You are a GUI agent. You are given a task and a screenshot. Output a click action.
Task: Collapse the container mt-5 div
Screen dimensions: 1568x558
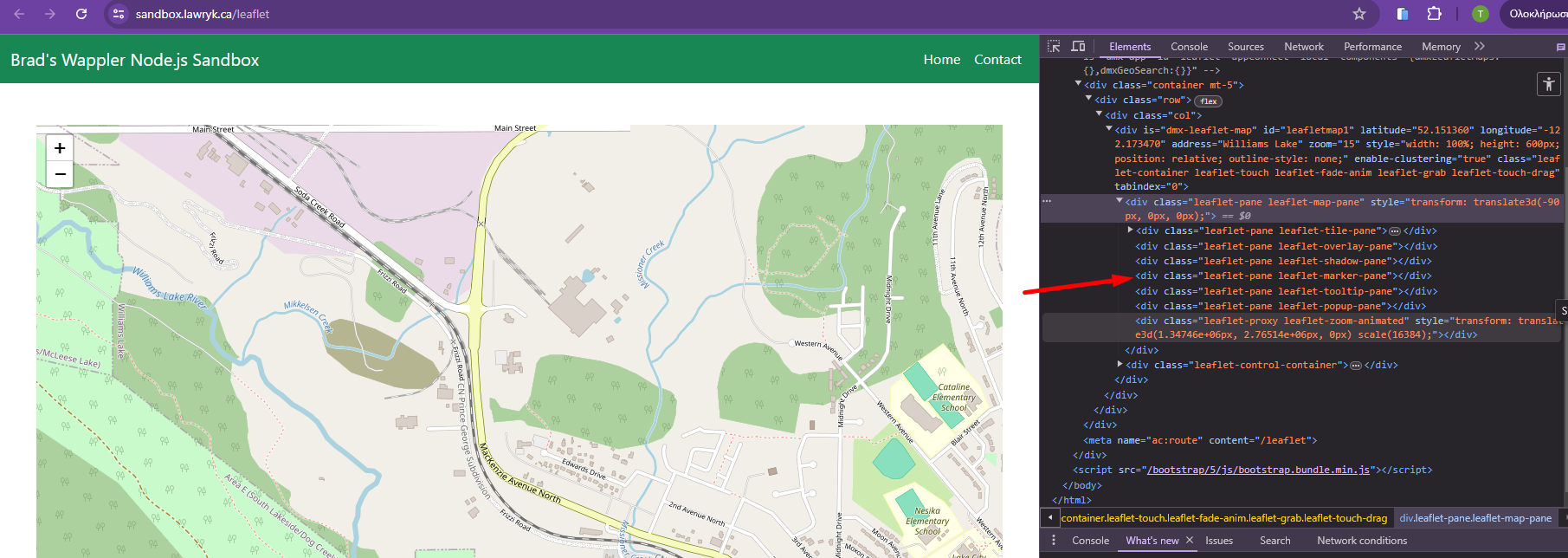pos(1079,84)
